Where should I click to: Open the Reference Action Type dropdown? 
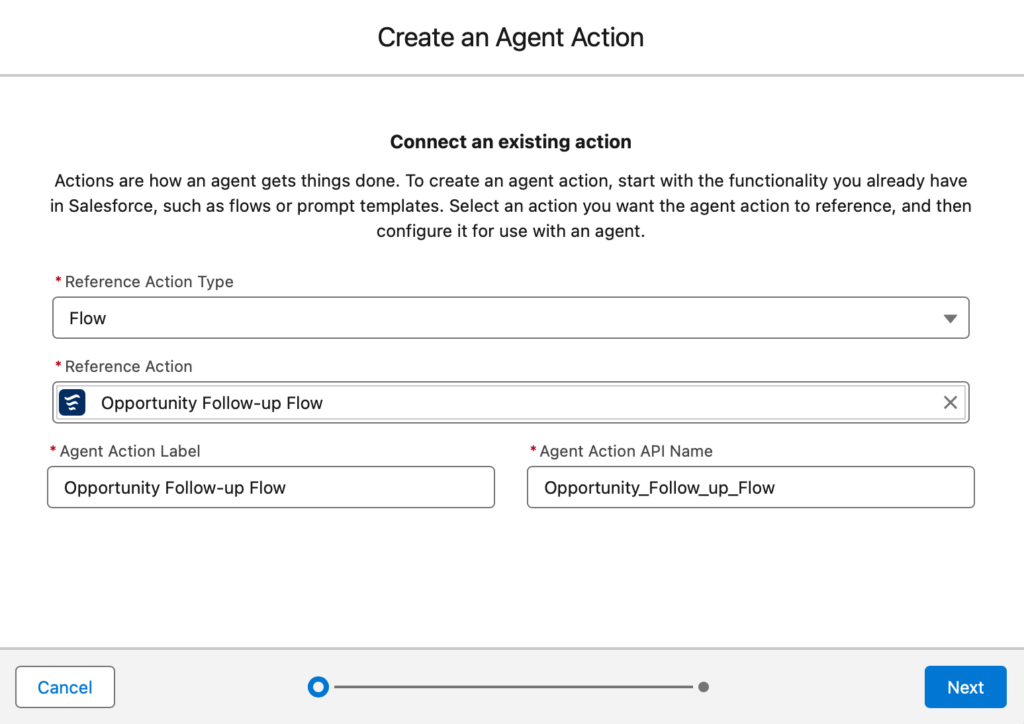511,317
